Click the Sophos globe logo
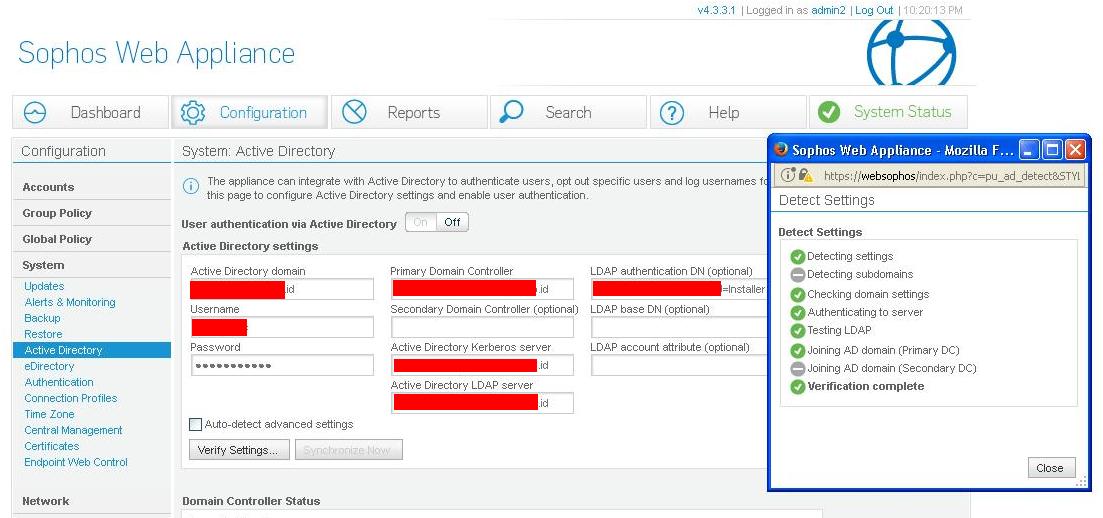 [911, 52]
